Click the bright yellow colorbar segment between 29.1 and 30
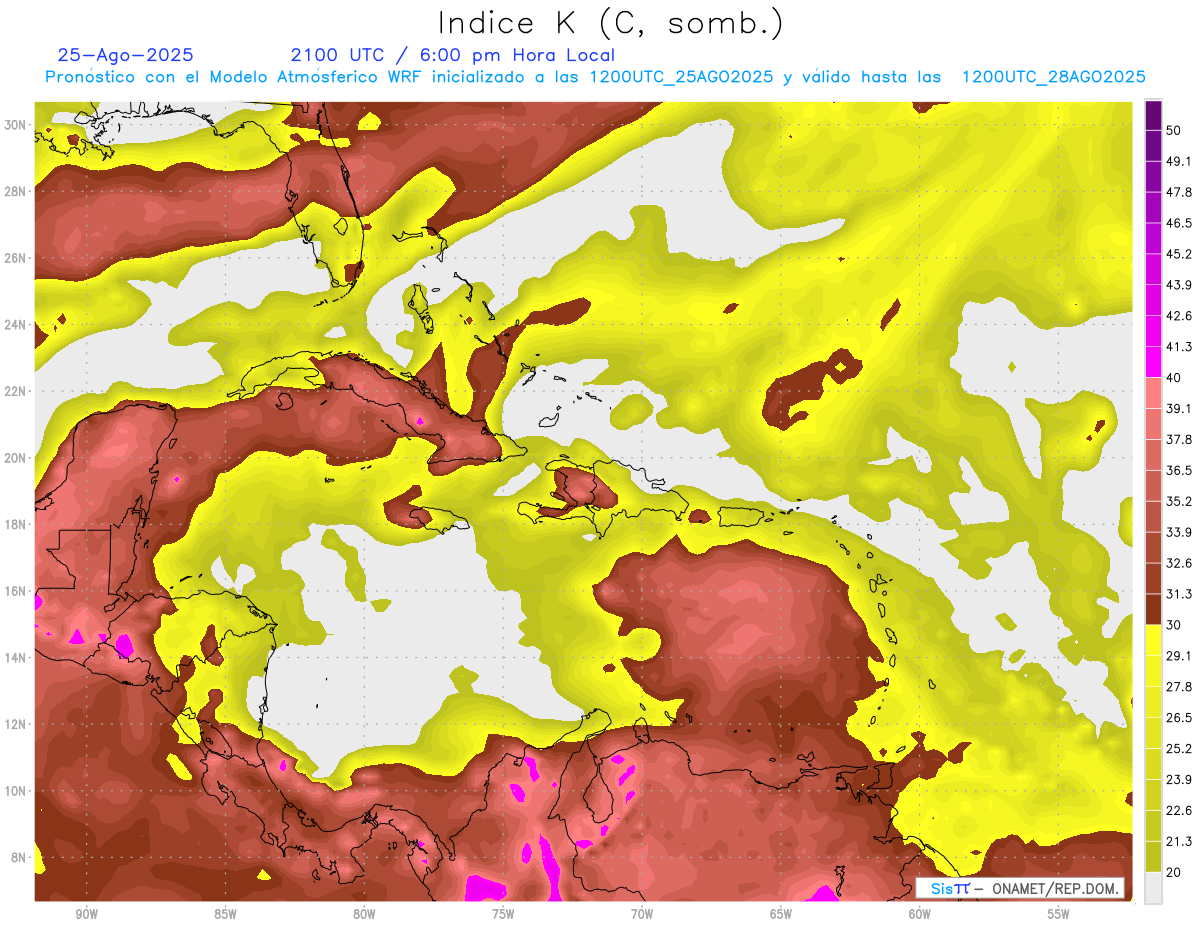Image resolution: width=1200 pixels, height=927 pixels. coord(1153,640)
